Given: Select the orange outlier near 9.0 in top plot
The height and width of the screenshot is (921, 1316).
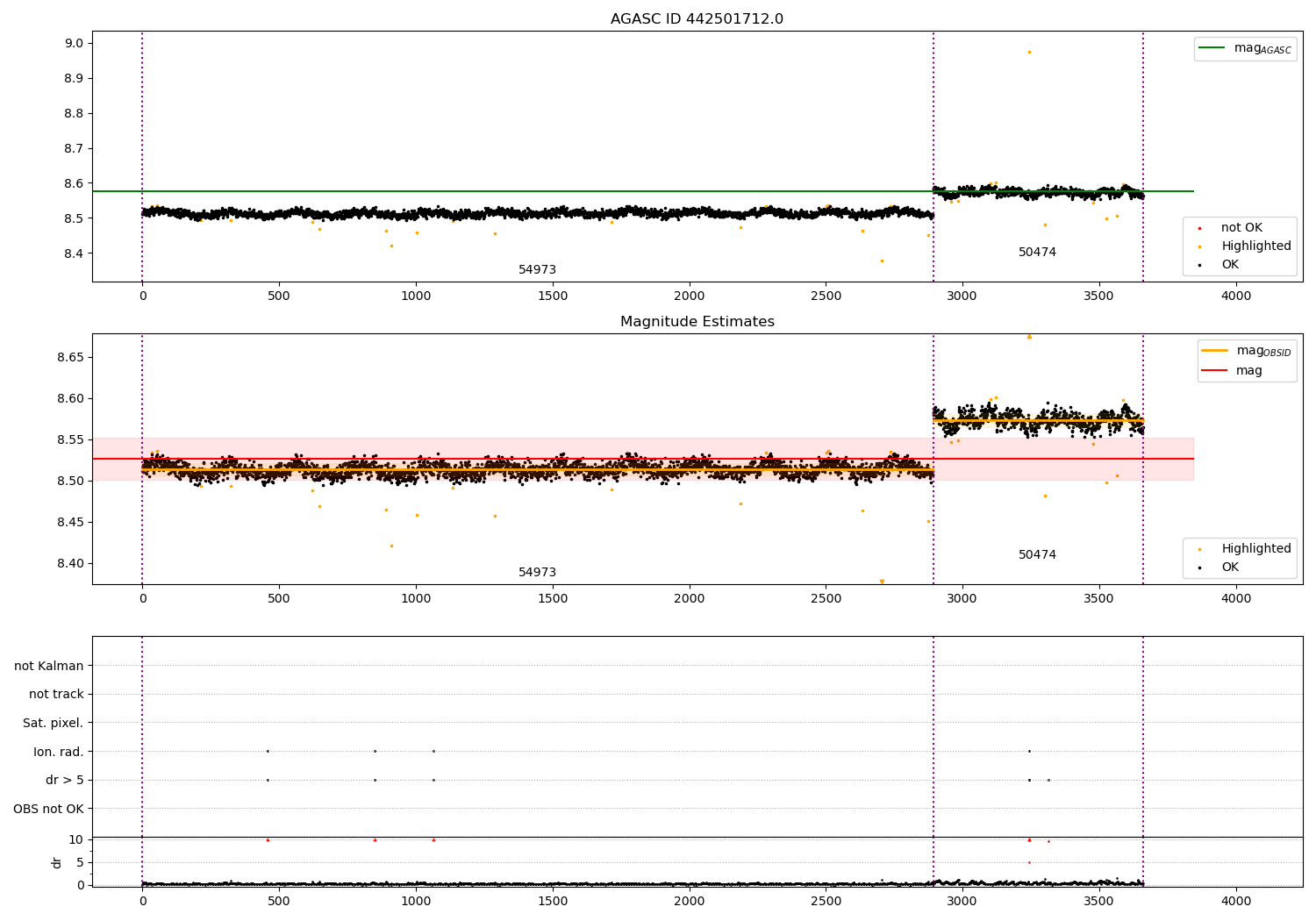Looking at the screenshot, I should tap(1029, 52).
